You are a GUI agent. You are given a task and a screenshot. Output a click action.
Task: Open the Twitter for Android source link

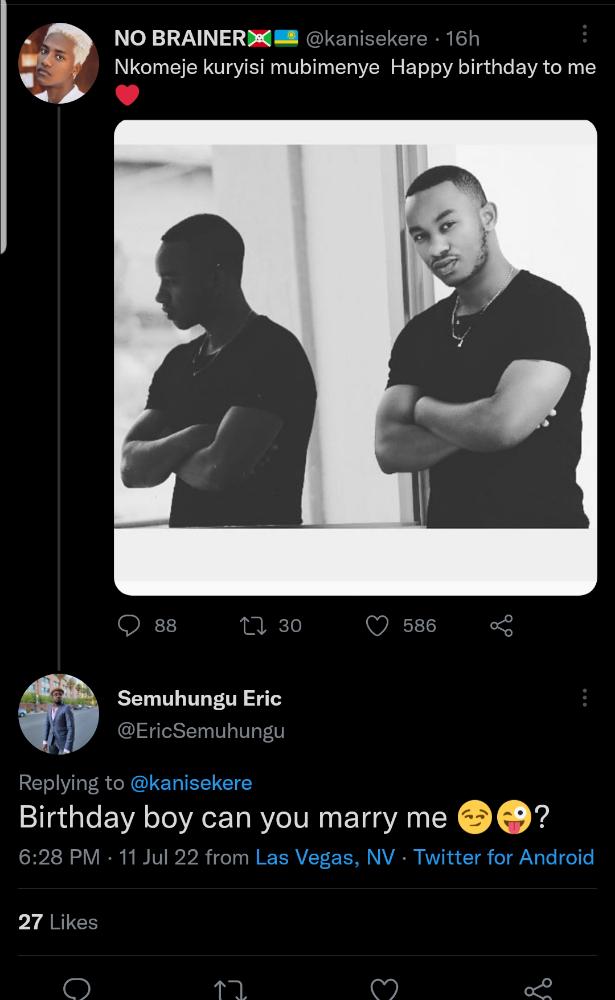click(x=503, y=857)
